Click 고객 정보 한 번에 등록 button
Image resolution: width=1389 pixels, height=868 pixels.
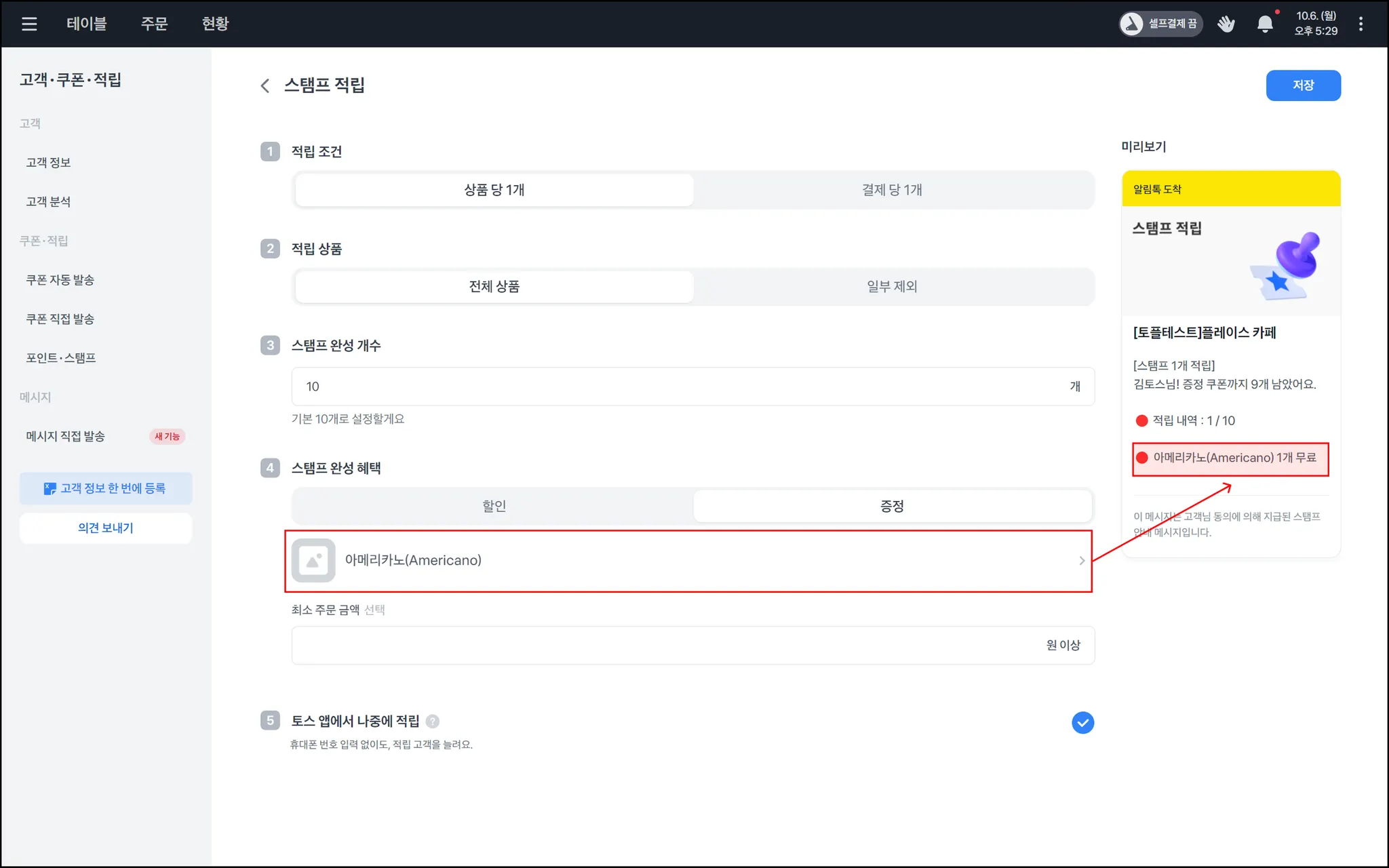106,488
